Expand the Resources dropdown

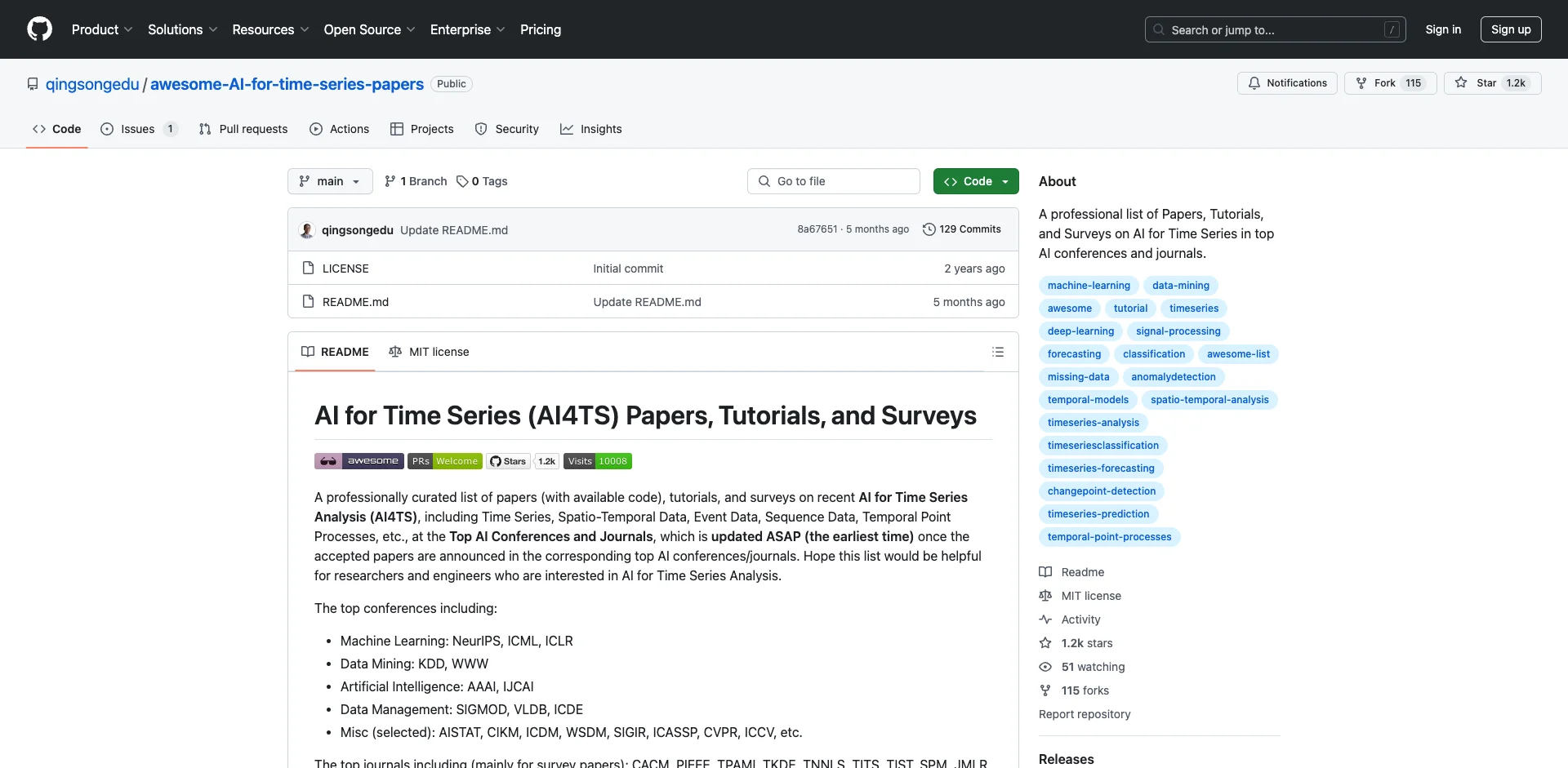(x=270, y=29)
